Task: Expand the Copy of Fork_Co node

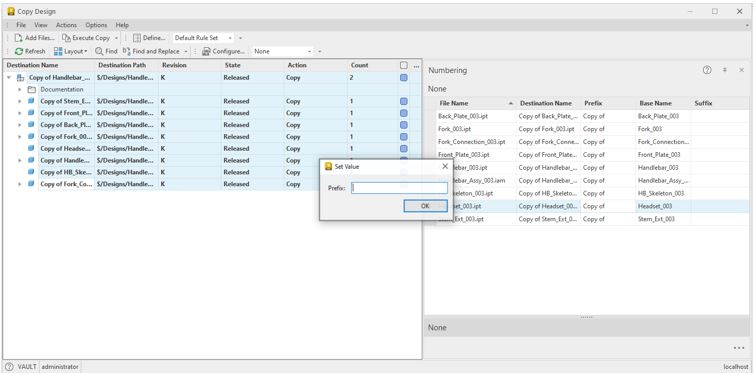Action: (20, 184)
